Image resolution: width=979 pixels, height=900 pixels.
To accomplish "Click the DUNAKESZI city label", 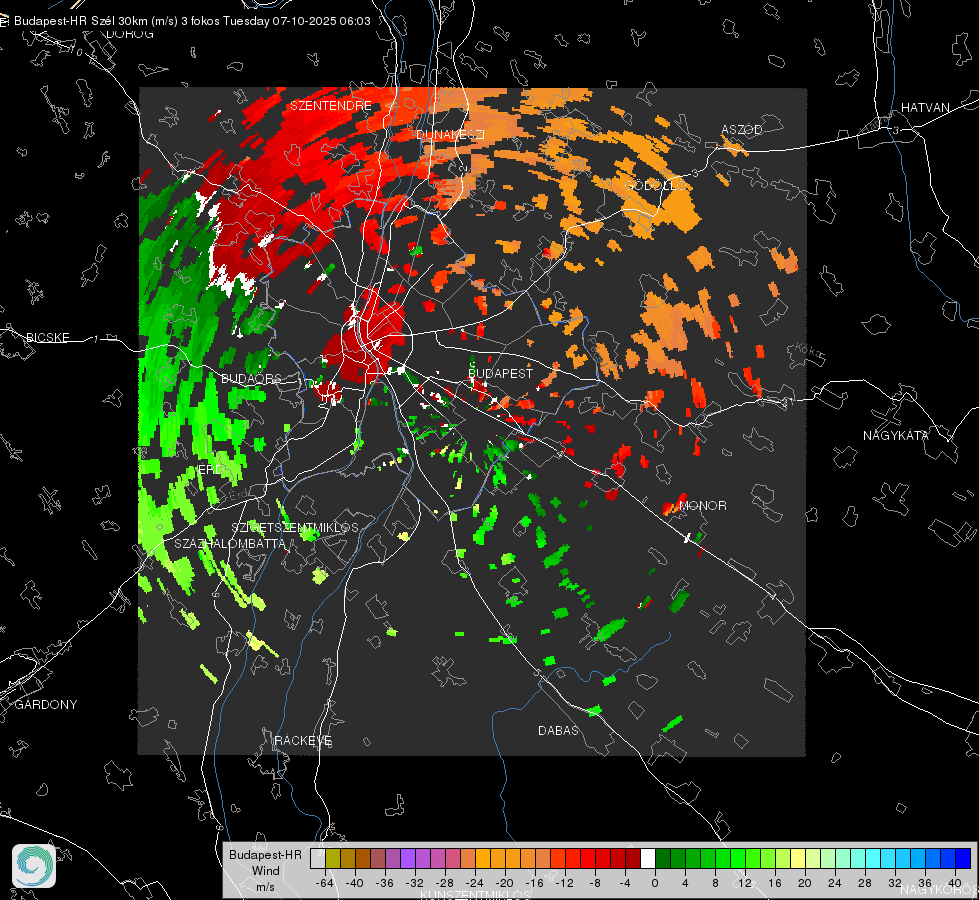I will pyautogui.click(x=450, y=134).
